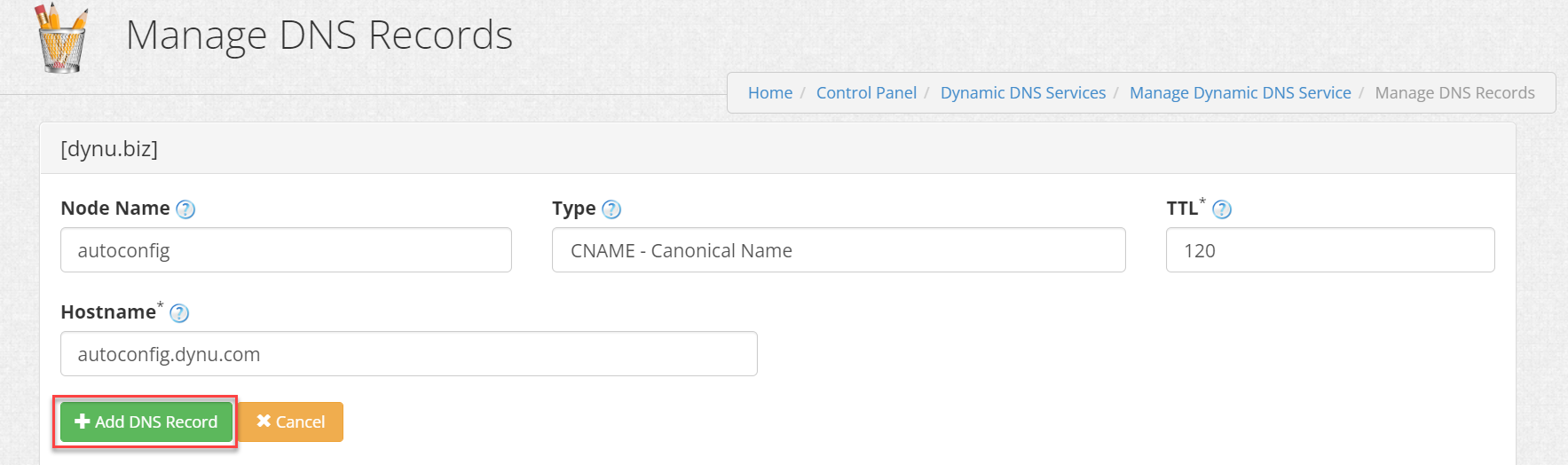The image size is (1568, 465).
Task: Focus the Node Name input field
Action: point(286,250)
